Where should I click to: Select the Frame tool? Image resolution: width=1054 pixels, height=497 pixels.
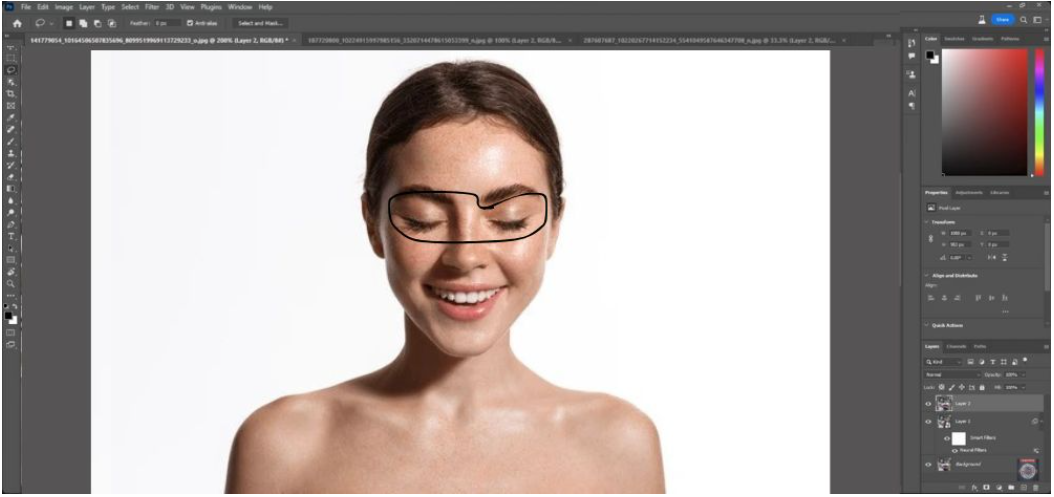click(11, 106)
